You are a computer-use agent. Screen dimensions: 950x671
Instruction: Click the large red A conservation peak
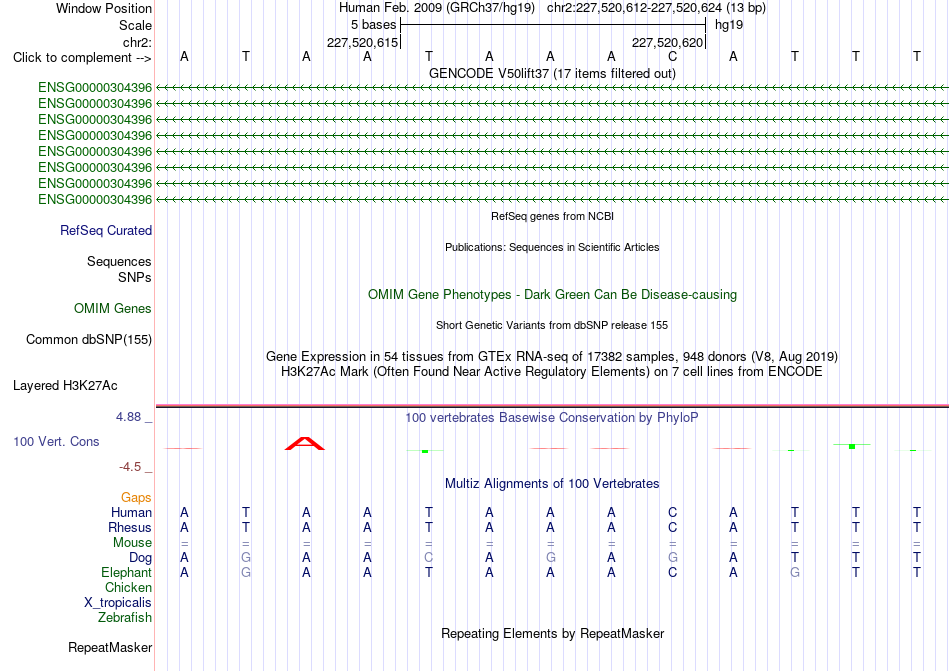305,443
